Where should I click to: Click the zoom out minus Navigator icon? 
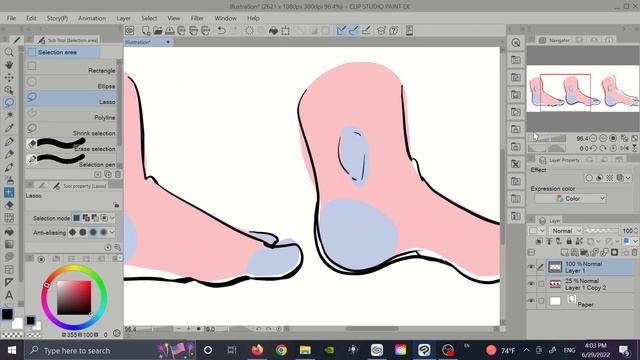[593, 139]
